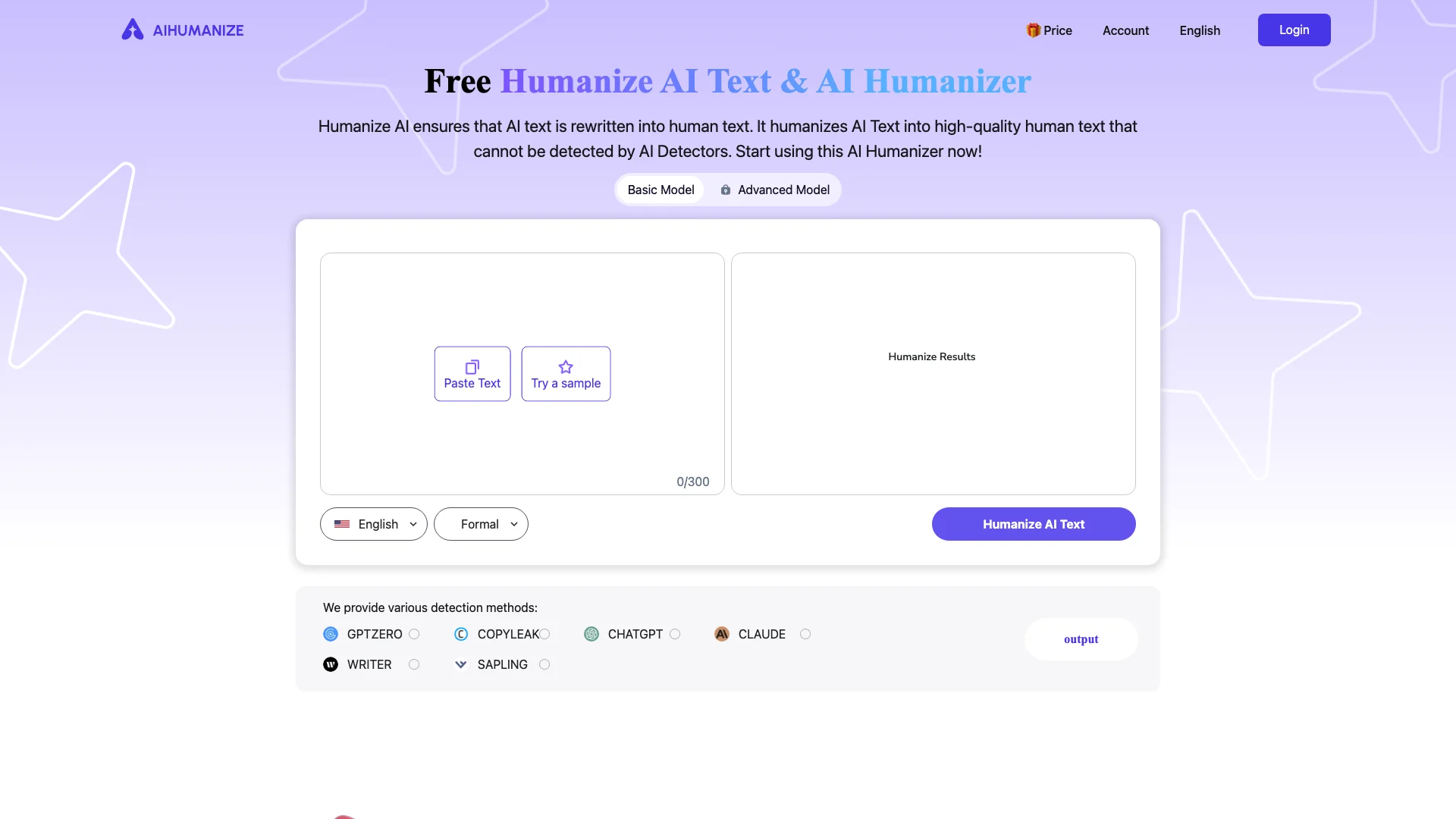Click the Try a sample star icon

pos(566,366)
